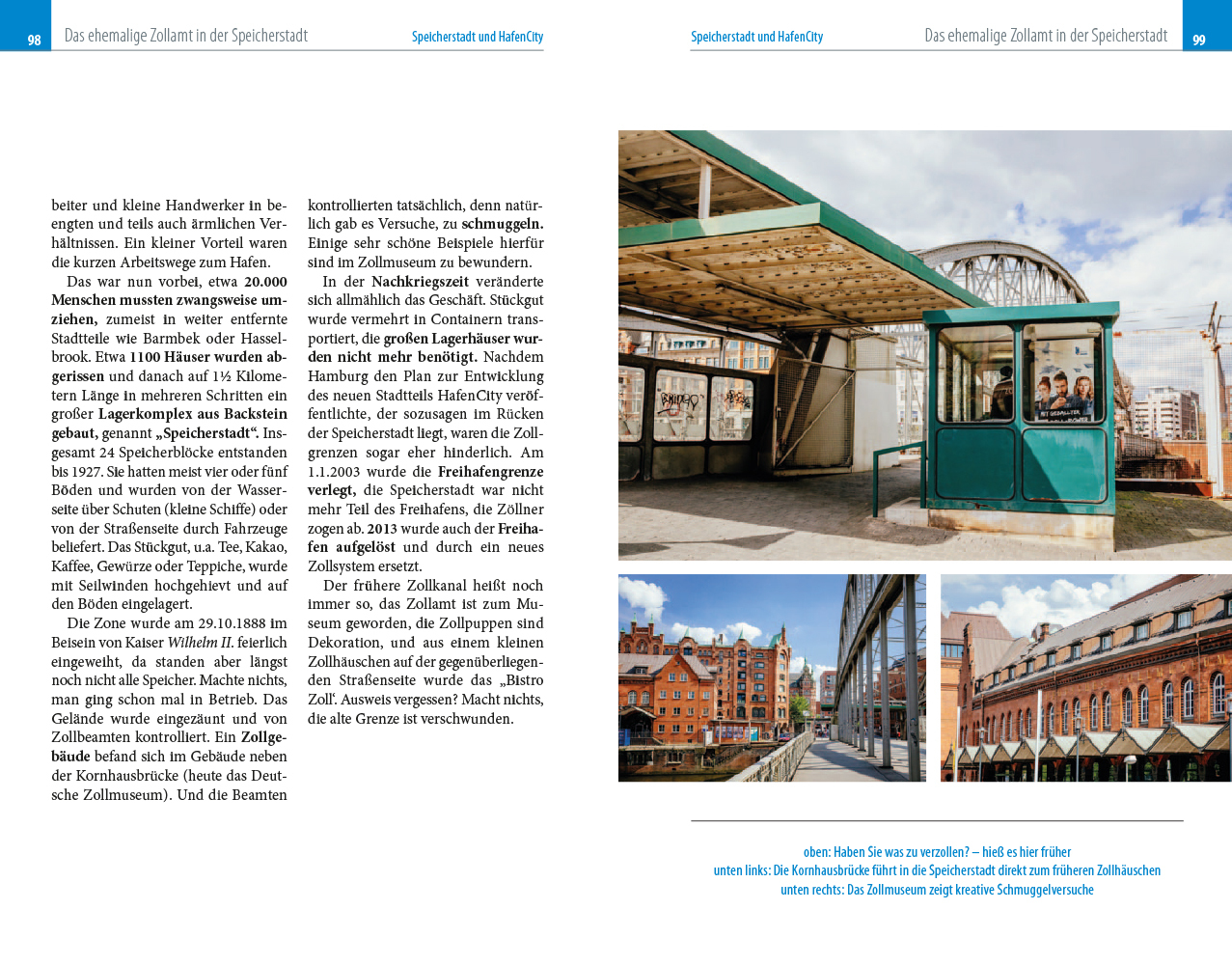Select the large green customs booth photo
This screenshot has width=1232, height=965.
(924, 345)
